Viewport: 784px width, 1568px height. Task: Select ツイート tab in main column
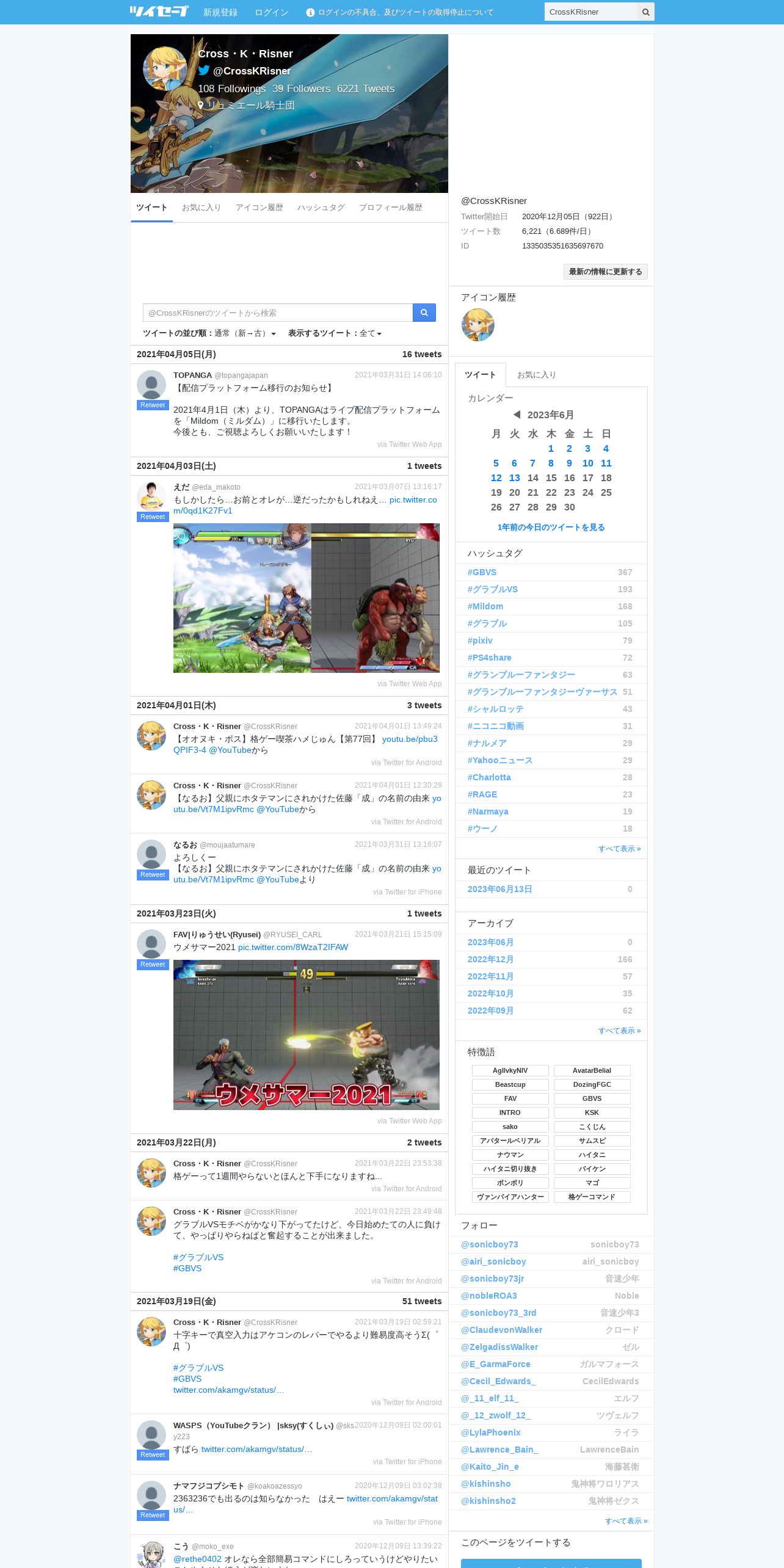pos(151,208)
